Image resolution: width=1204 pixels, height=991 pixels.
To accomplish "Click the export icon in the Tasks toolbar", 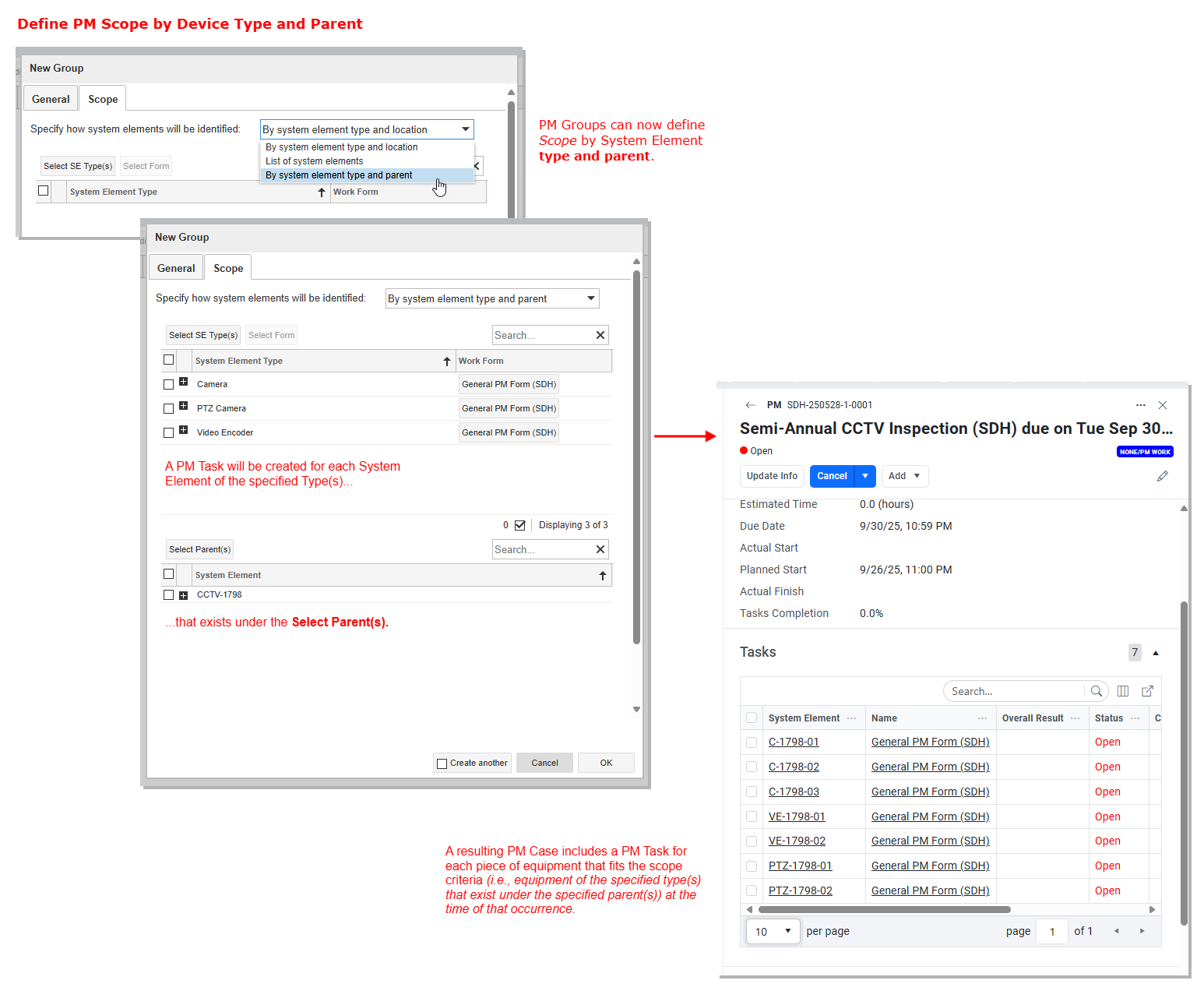I will [1147, 691].
